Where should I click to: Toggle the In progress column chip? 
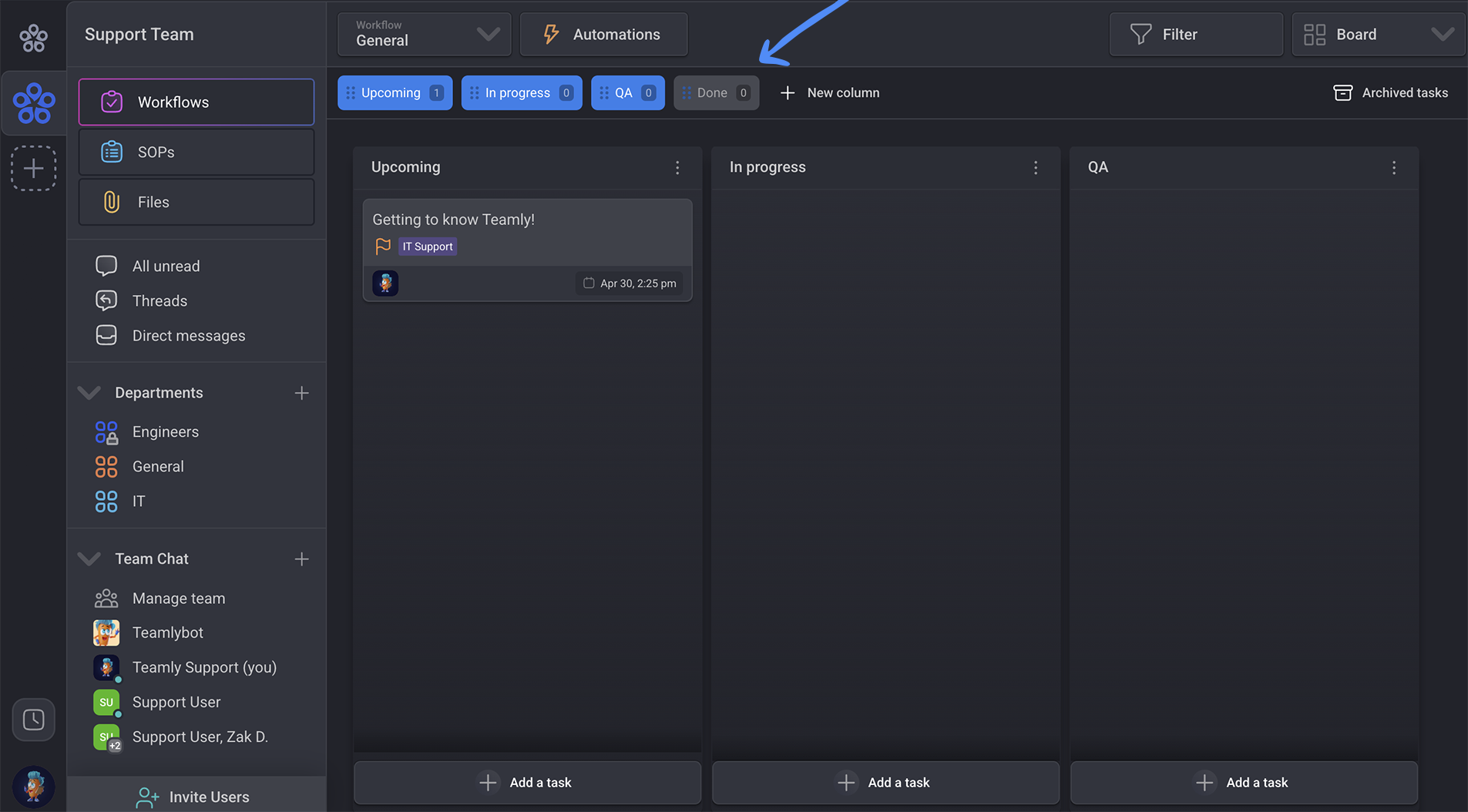click(522, 92)
